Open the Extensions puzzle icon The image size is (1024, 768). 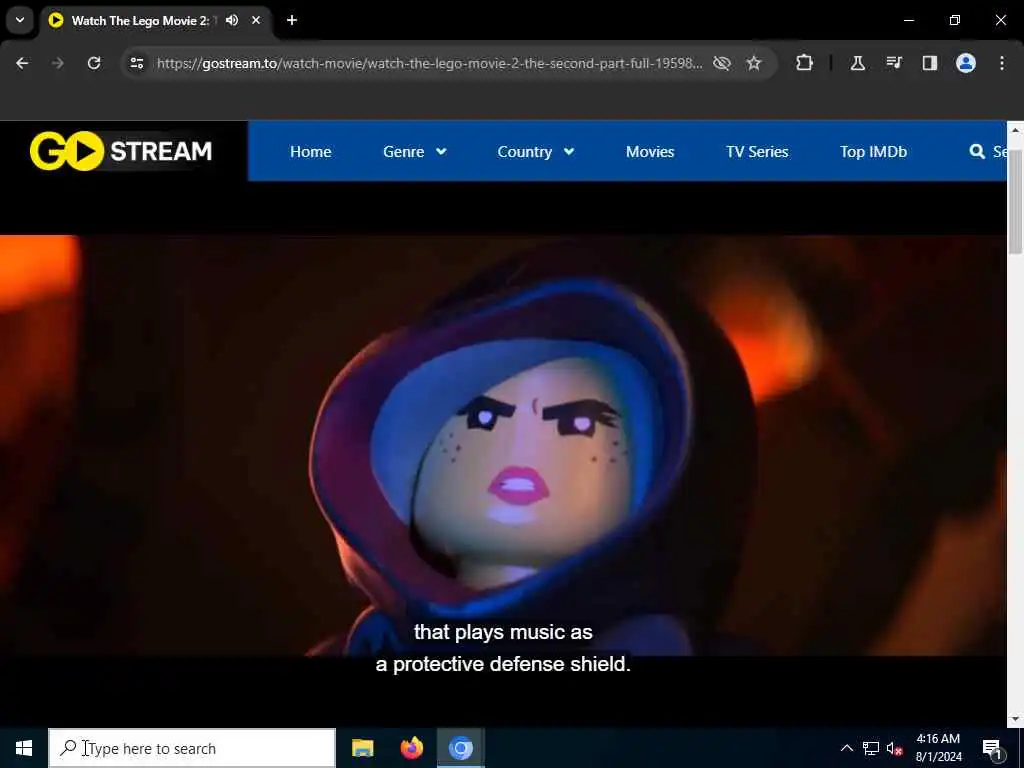[805, 63]
